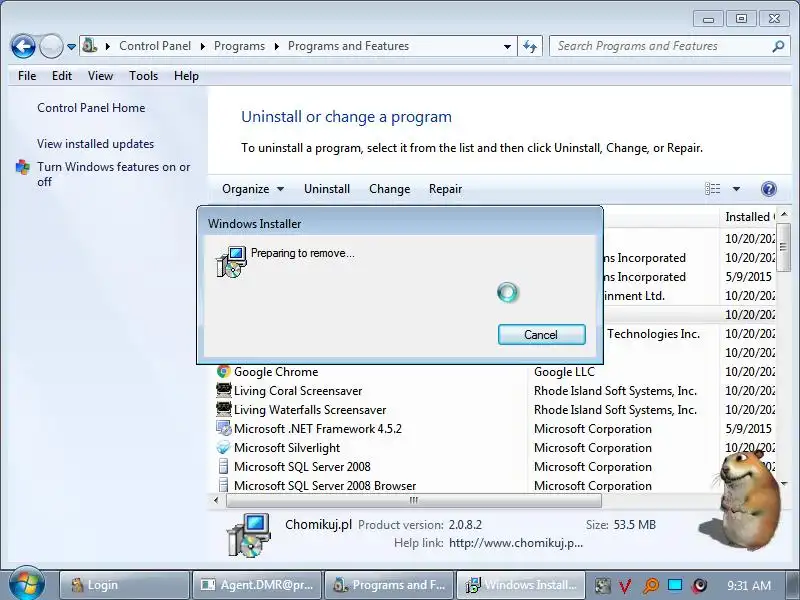Viewport: 800px width, 600px height.
Task: Click the Living Waterfalls Screensaver icon
Action: 223,409
